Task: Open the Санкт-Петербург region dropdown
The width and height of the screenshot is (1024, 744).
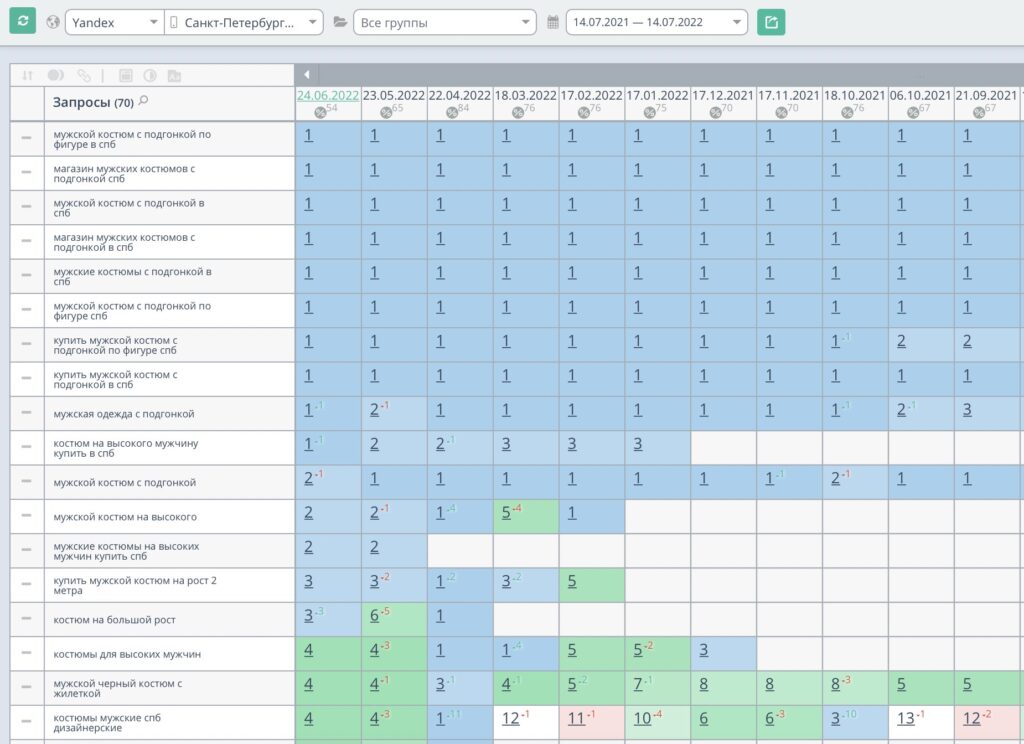Action: point(244,22)
